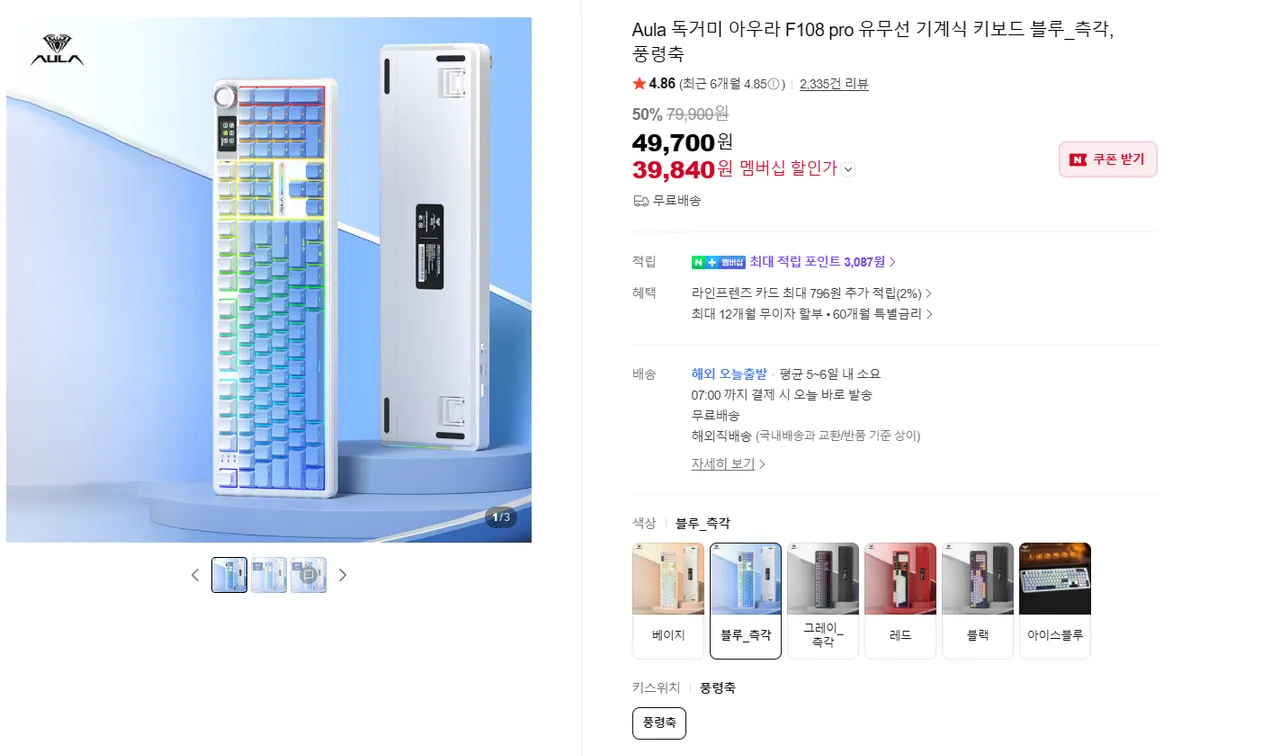Select the 베이지 color option

[668, 600]
